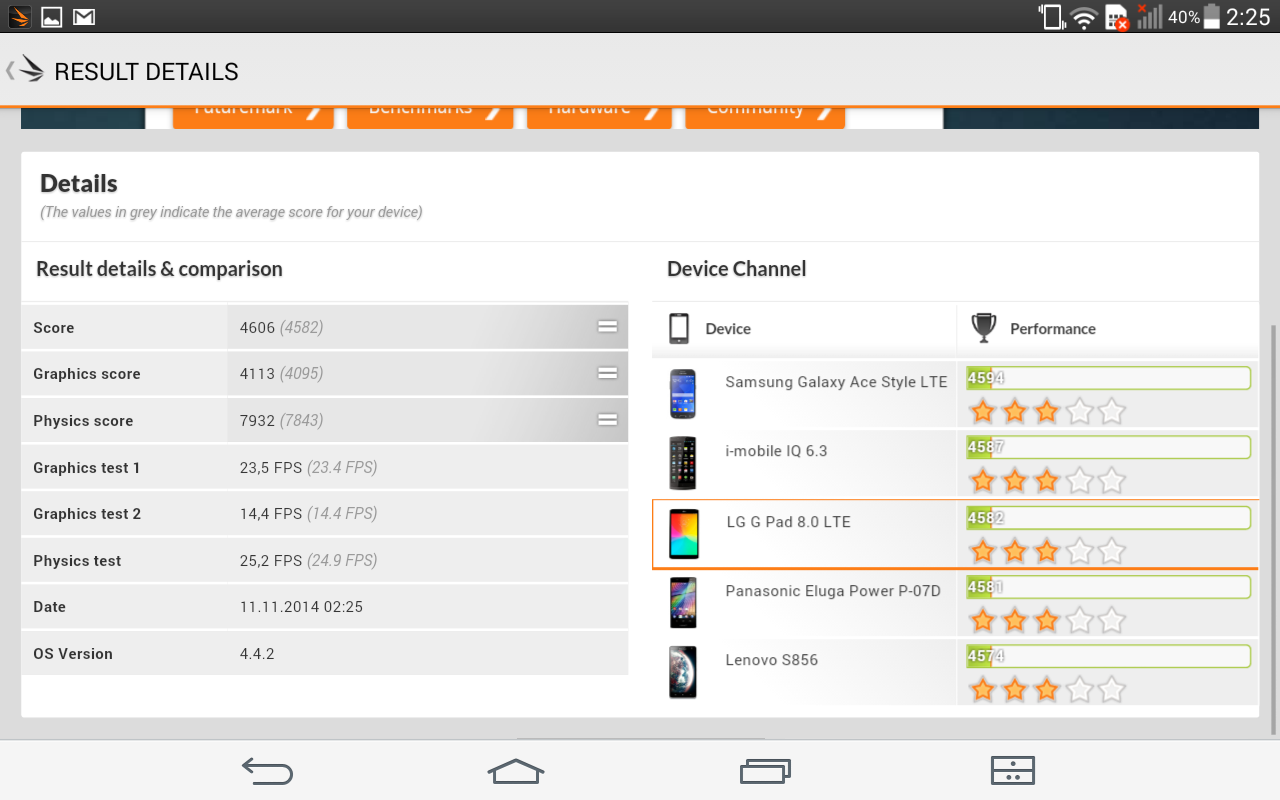Open Samsung Galaxy Ace Style LTE thumbnail
Image resolution: width=1280 pixels, height=800 pixels.
tap(683, 393)
